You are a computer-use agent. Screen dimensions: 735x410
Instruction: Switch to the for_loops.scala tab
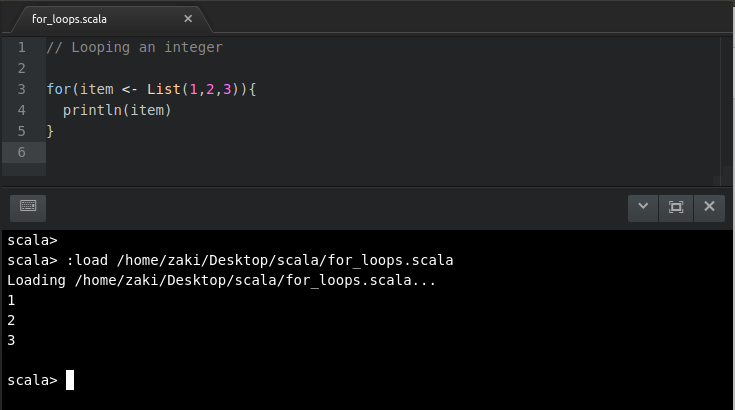tap(69, 19)
